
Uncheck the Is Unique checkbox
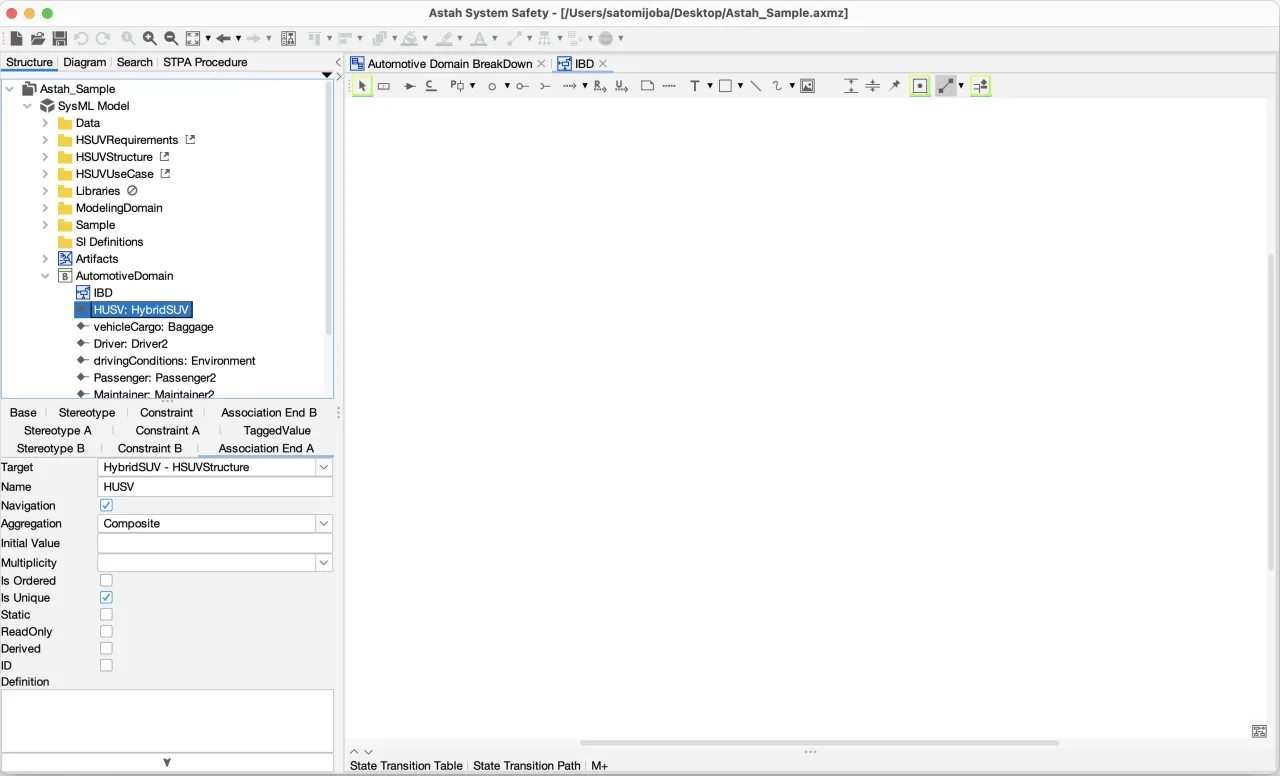106,597
